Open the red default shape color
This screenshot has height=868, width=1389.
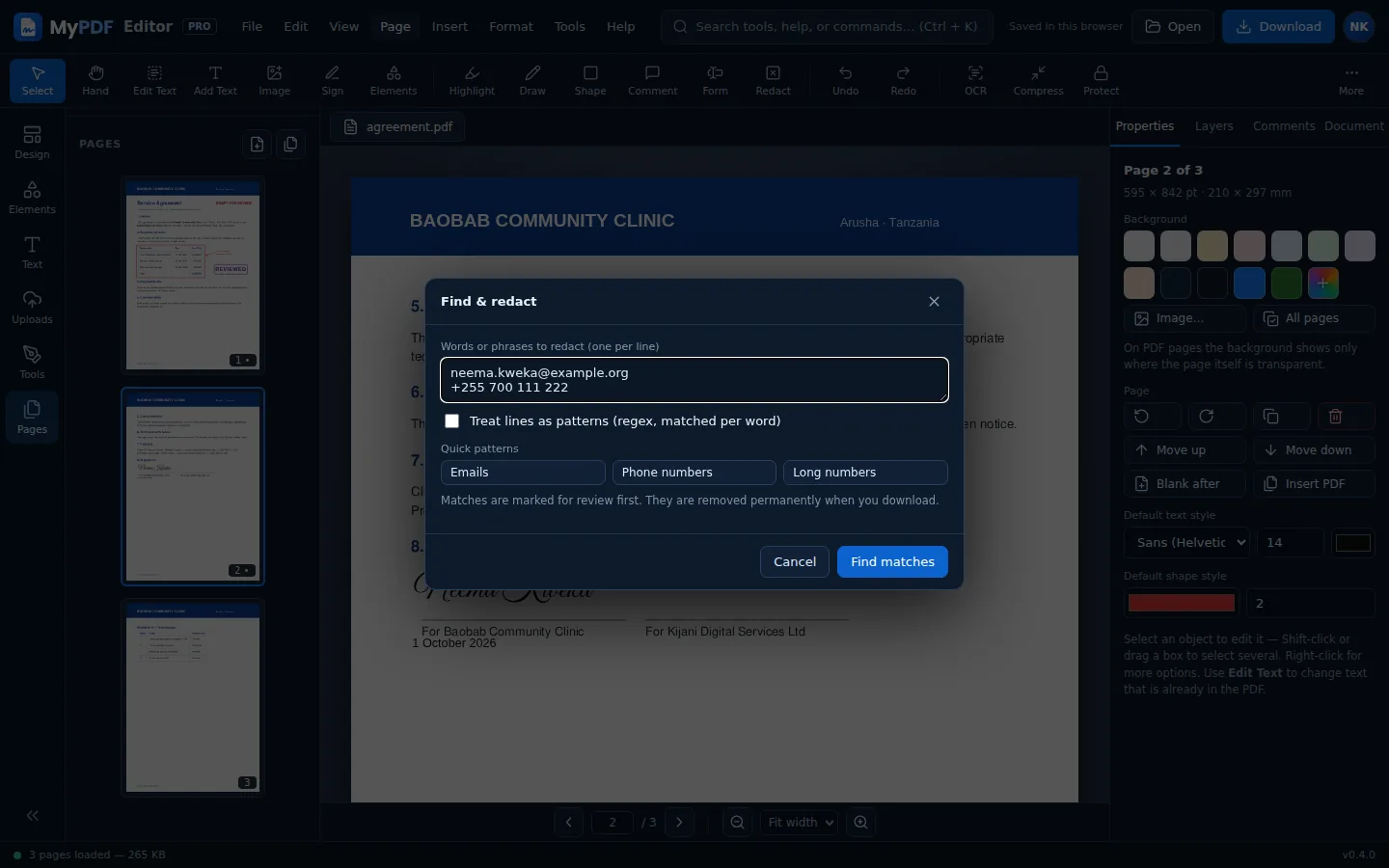click(1182, 604)
